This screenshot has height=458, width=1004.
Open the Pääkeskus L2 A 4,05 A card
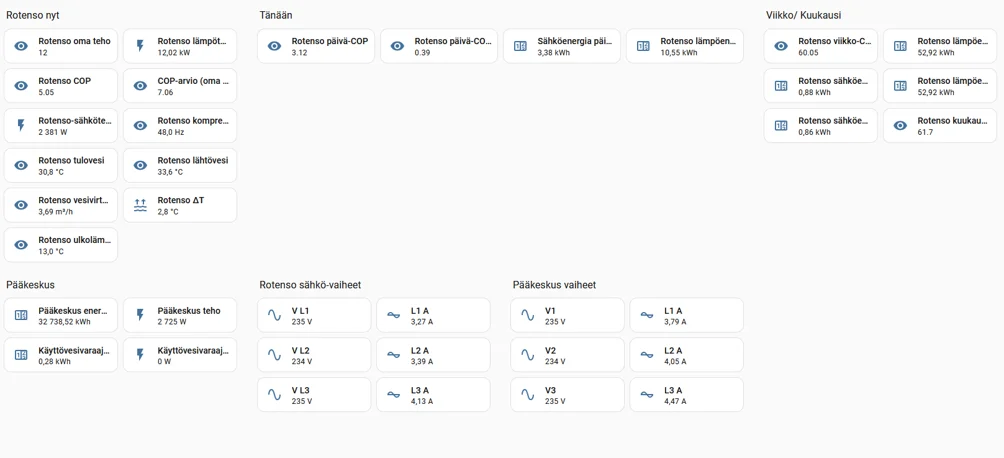tap(686, 355)
